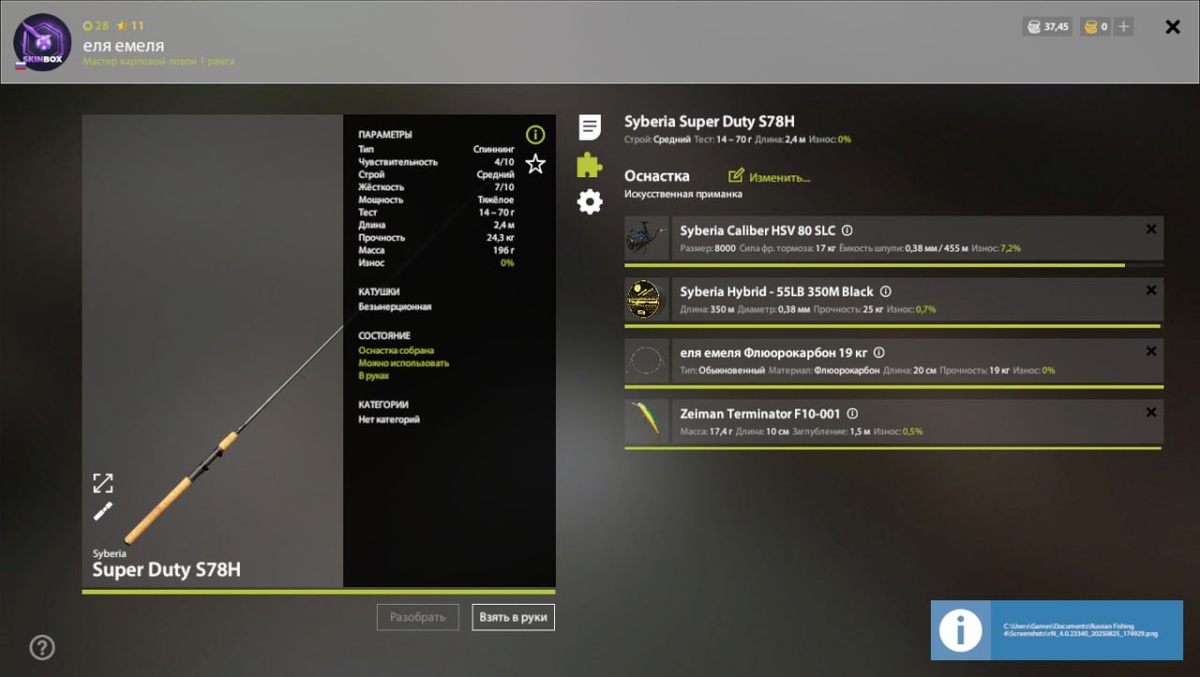Click the lure wear bar under Zeiman Terminator
Viewport: 1200px width, 677px height.
[893, 448]
